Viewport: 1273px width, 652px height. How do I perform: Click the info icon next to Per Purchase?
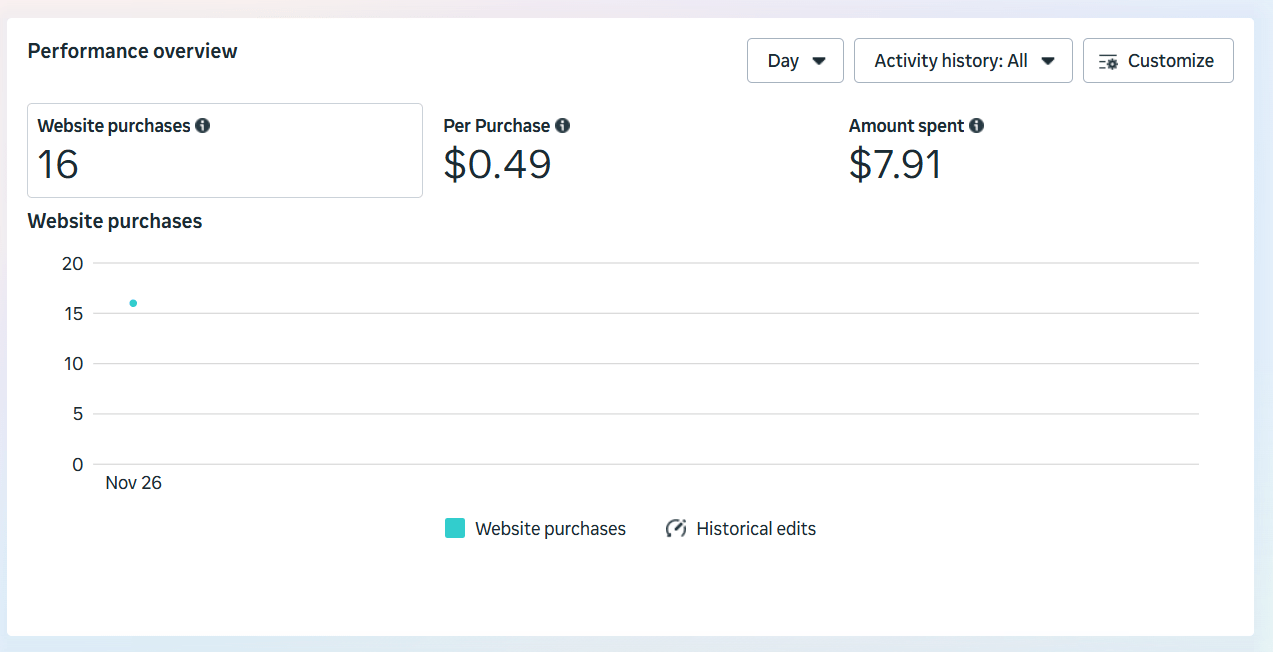click(x=563, y=126)
